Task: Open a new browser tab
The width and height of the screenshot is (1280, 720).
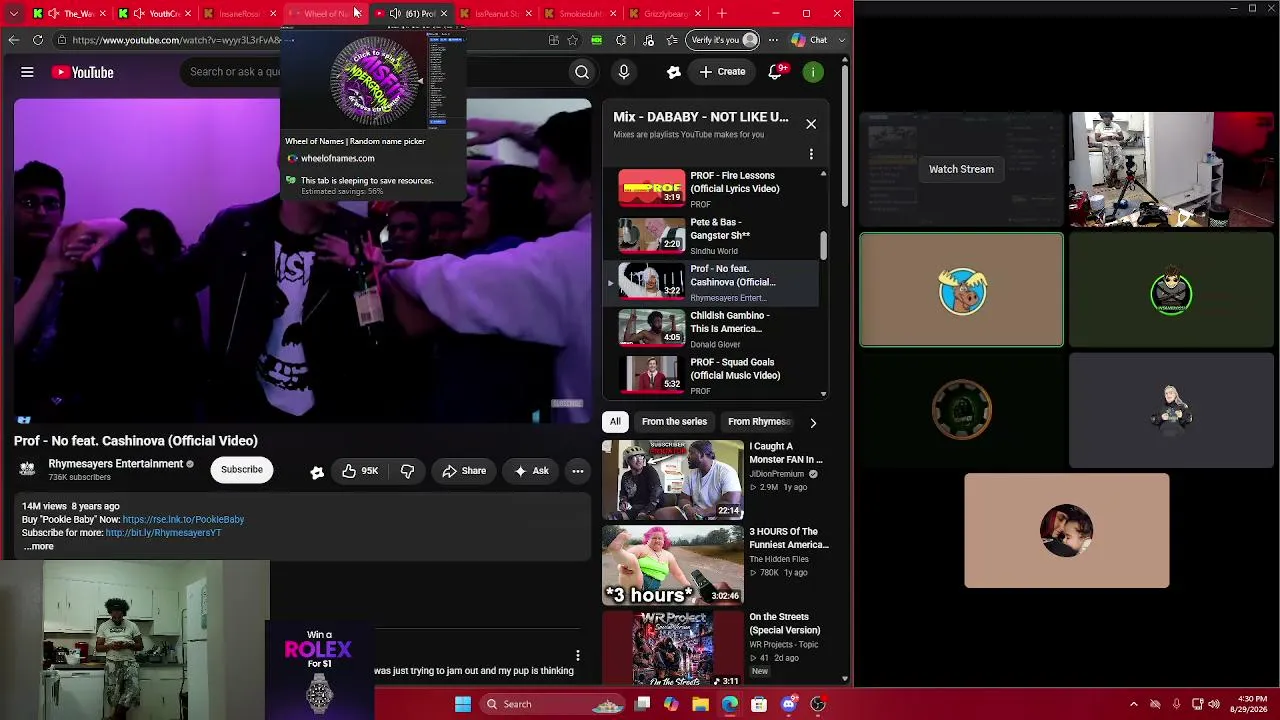Action: pyautogui.click(x=722, y=13)
